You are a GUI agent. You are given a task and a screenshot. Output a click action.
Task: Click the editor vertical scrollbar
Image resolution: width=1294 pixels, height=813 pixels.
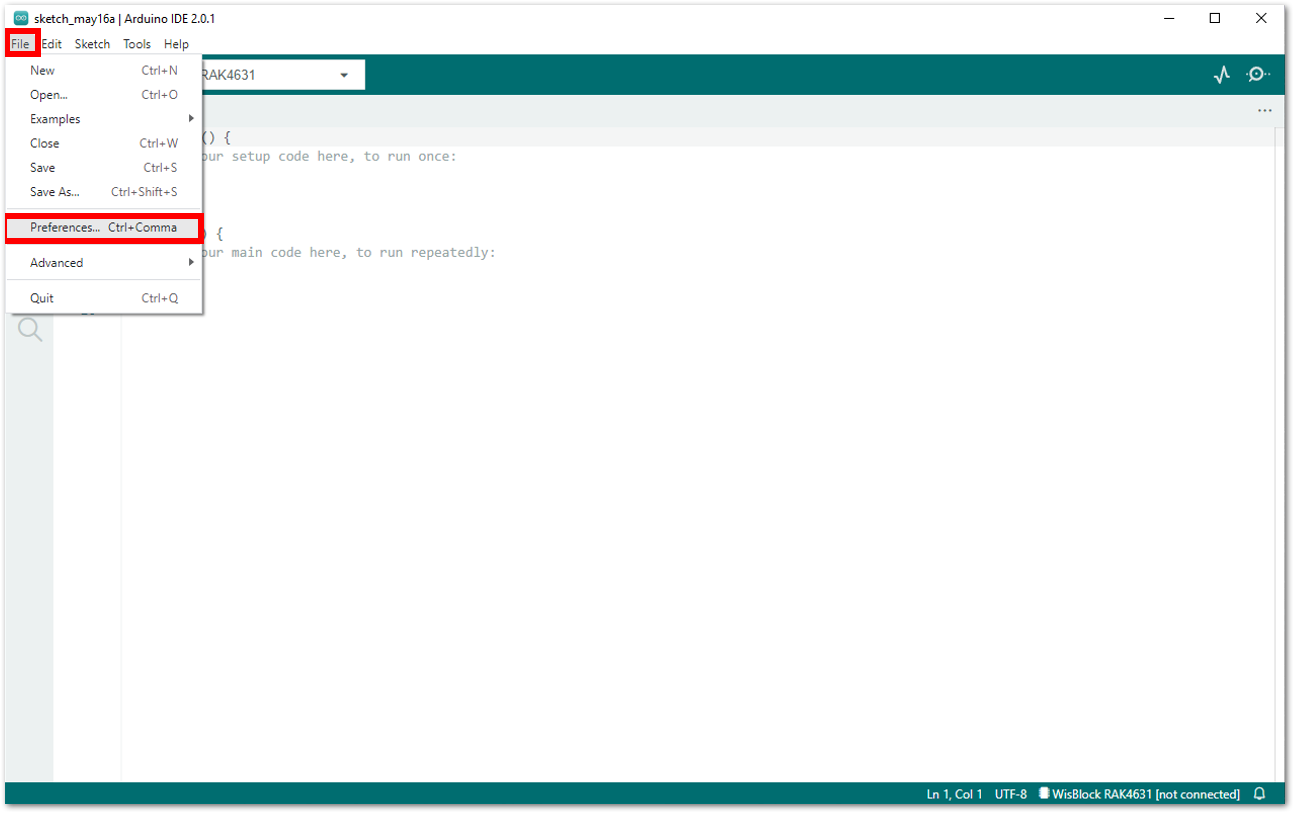click(x=1280, y=454)
